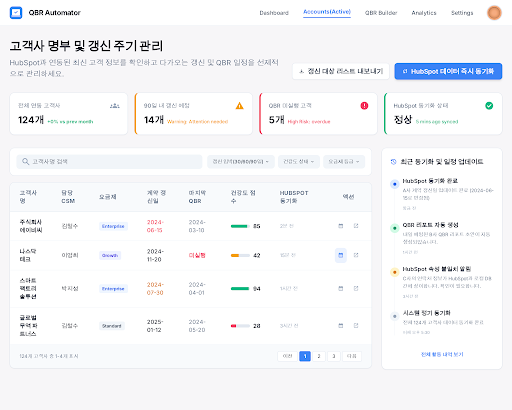
Task: Click the QBR 미실행 고객 5개 card
Action: point(318,114)
